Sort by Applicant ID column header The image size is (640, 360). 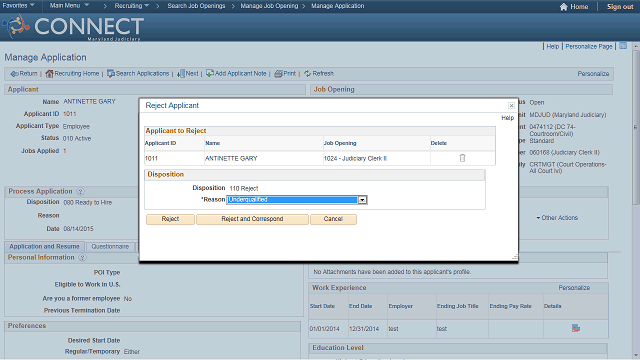click(160, 143)
